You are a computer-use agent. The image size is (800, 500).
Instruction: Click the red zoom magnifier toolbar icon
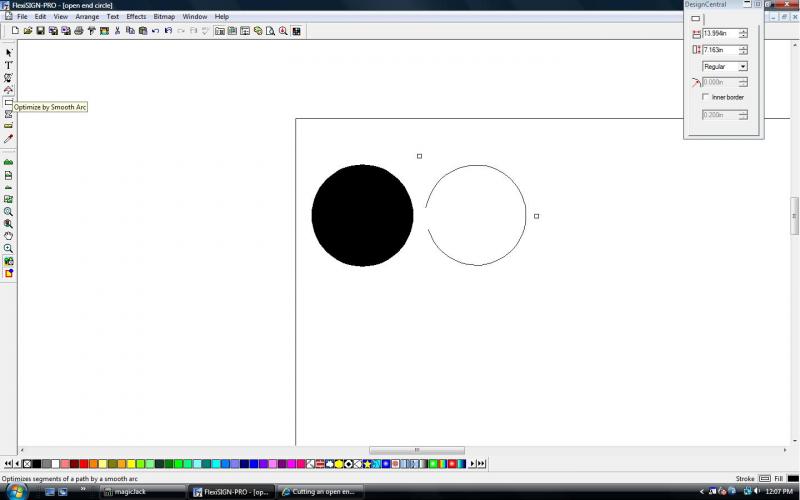click(x=283, y=31)
